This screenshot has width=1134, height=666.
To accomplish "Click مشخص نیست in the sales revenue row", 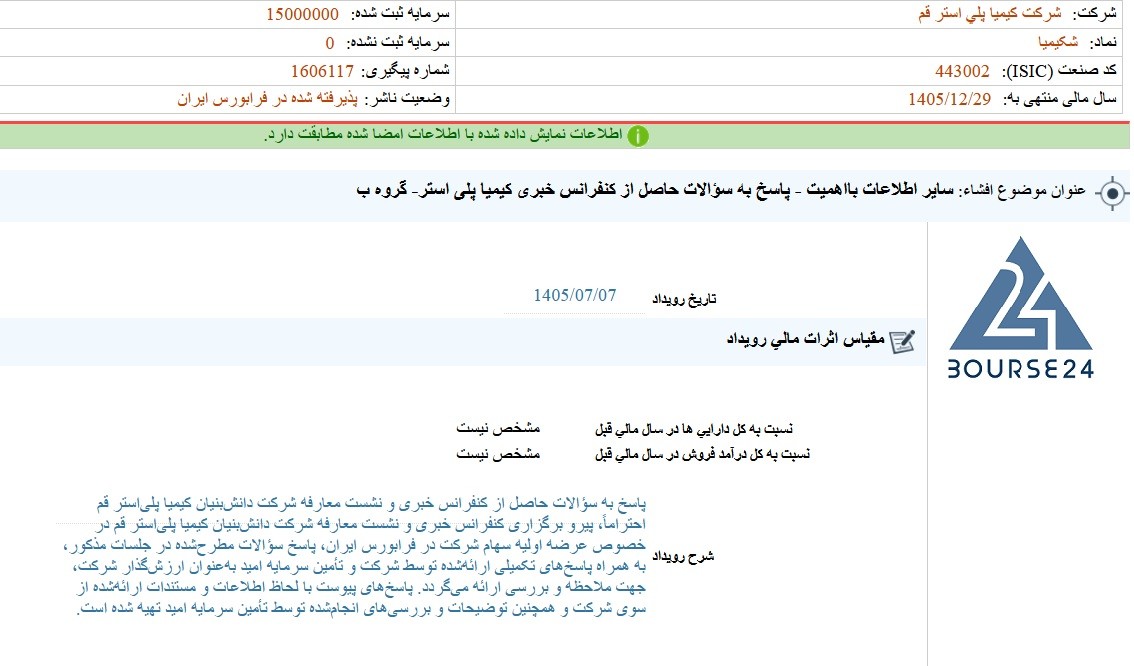I will [498, 453].
